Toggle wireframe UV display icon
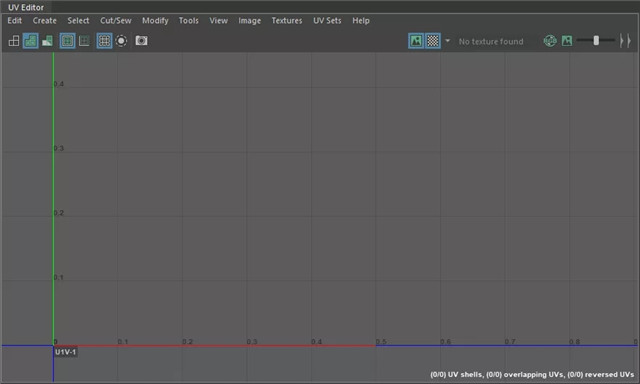 coord(14,41)
